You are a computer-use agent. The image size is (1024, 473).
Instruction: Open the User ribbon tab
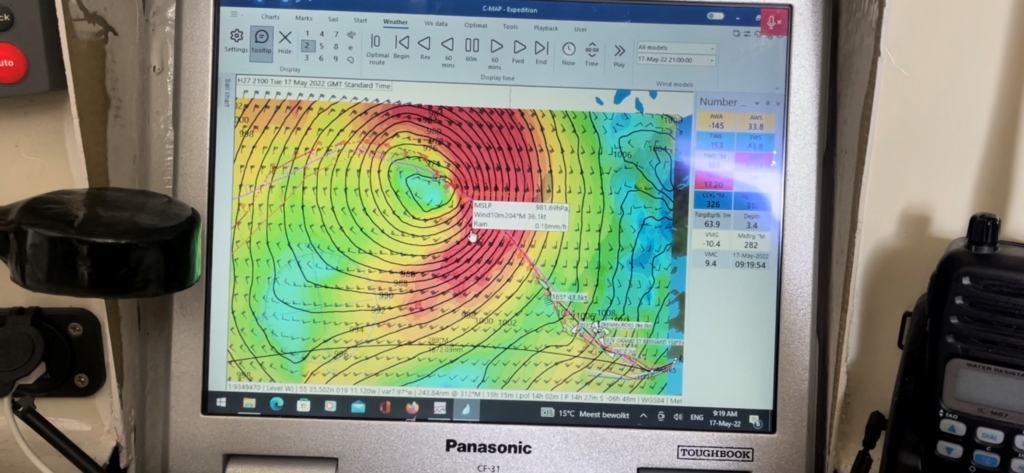[x=580, y=29]
